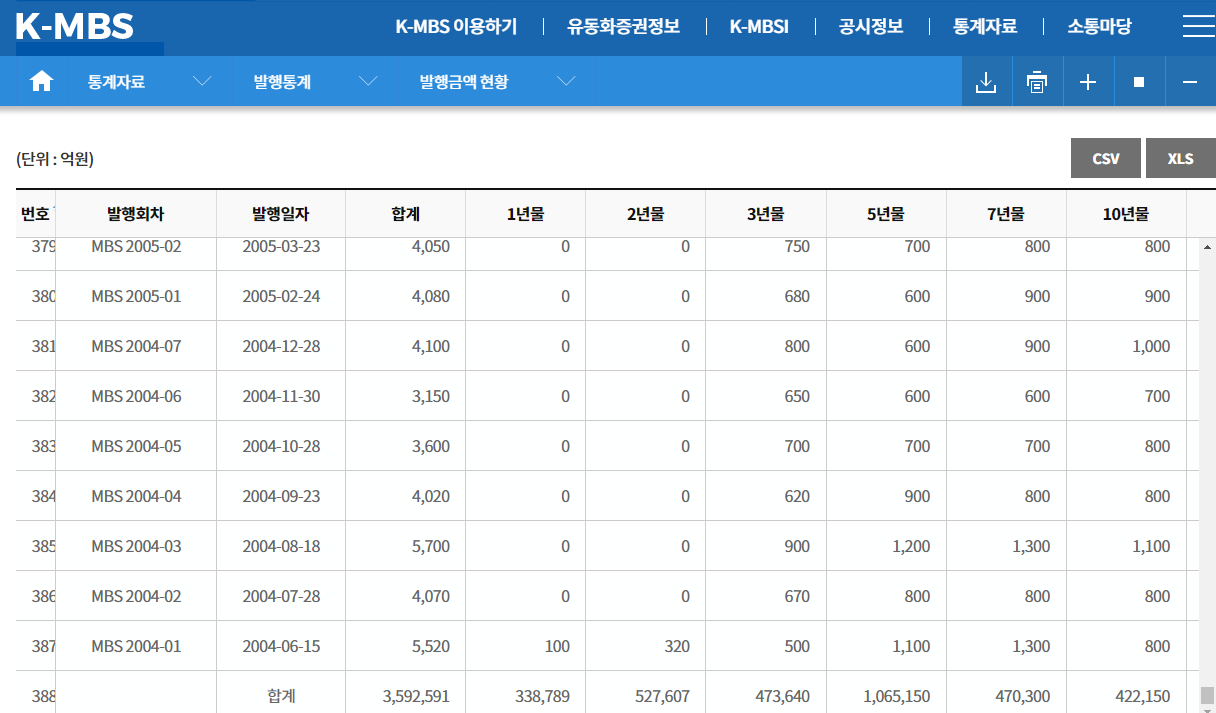Viewport: 1216px width, 713px height.
Task: Click the 2년물 total 527,607
Action: click(663, 696)
